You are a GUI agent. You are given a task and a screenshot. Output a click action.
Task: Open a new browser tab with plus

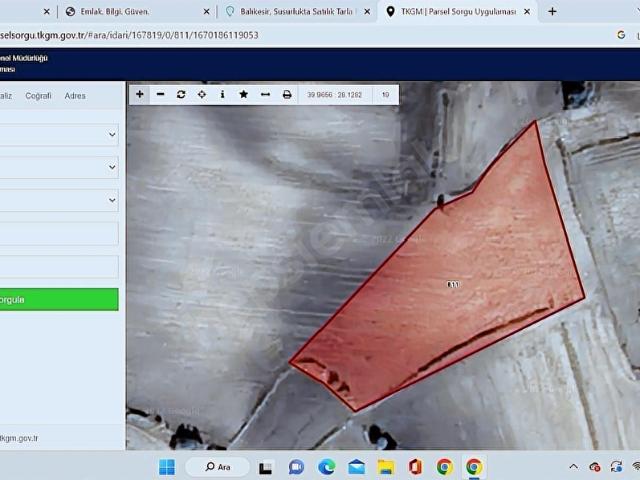click(552, 11)
